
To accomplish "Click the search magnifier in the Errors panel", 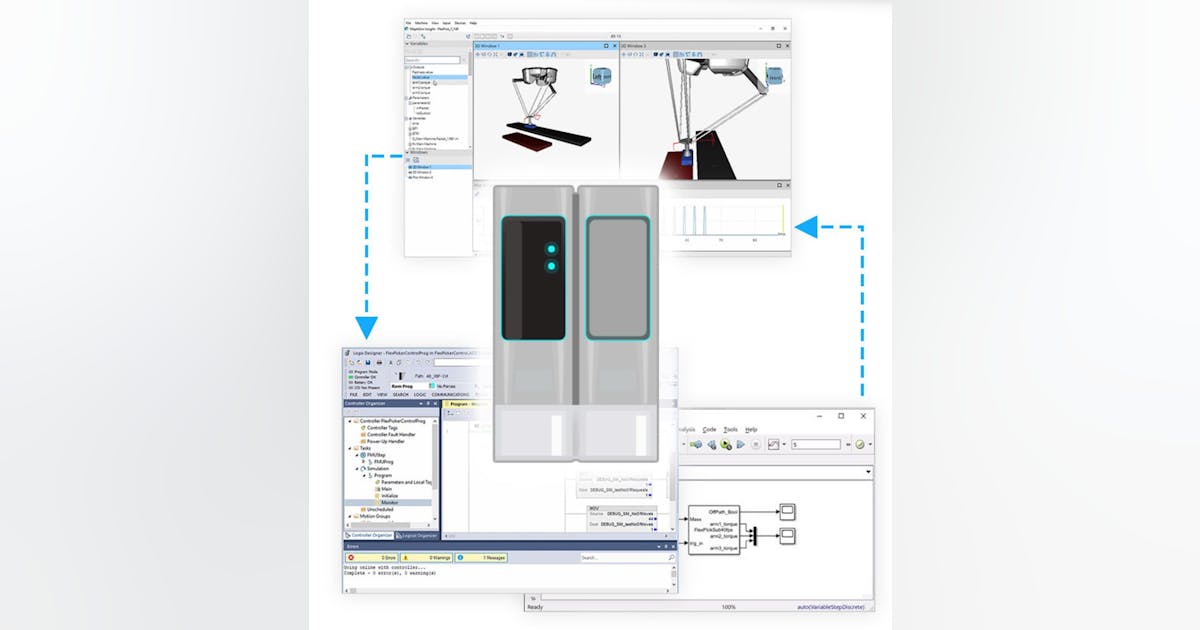I will 670,557.
